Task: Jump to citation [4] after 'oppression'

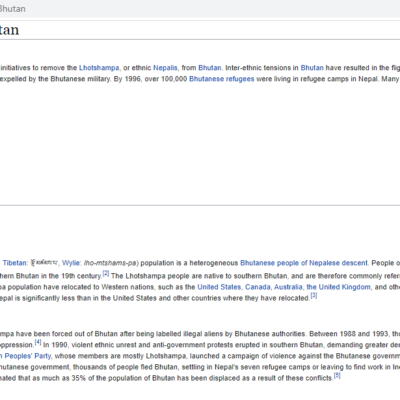Action: 38,342
